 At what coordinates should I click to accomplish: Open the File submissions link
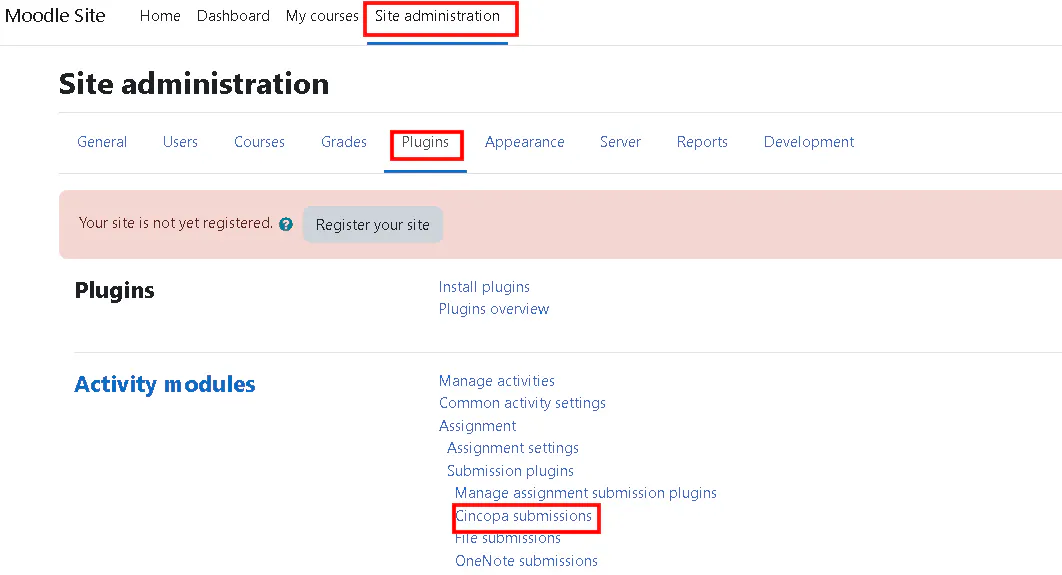508,538
